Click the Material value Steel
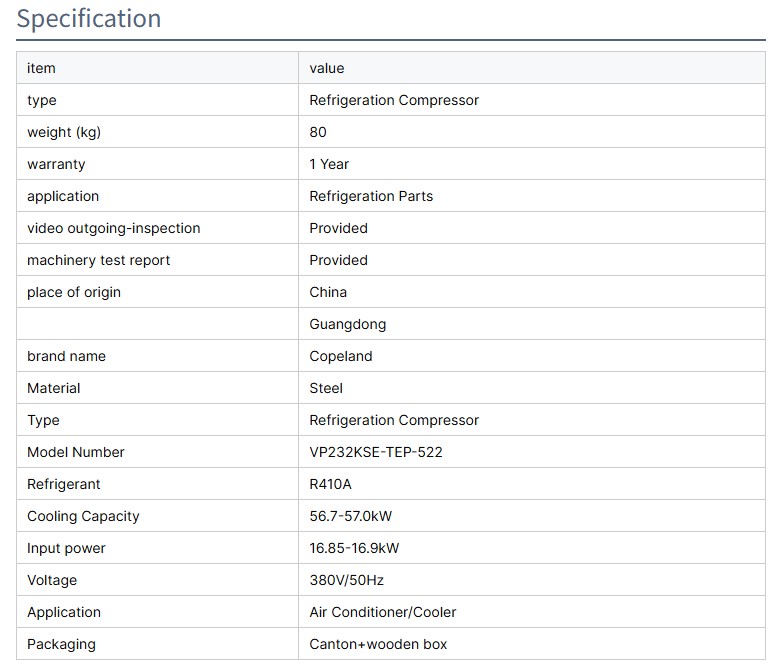The height and width of the screenshot is (670, 780). pyautogui.click(x=326, y=388)
